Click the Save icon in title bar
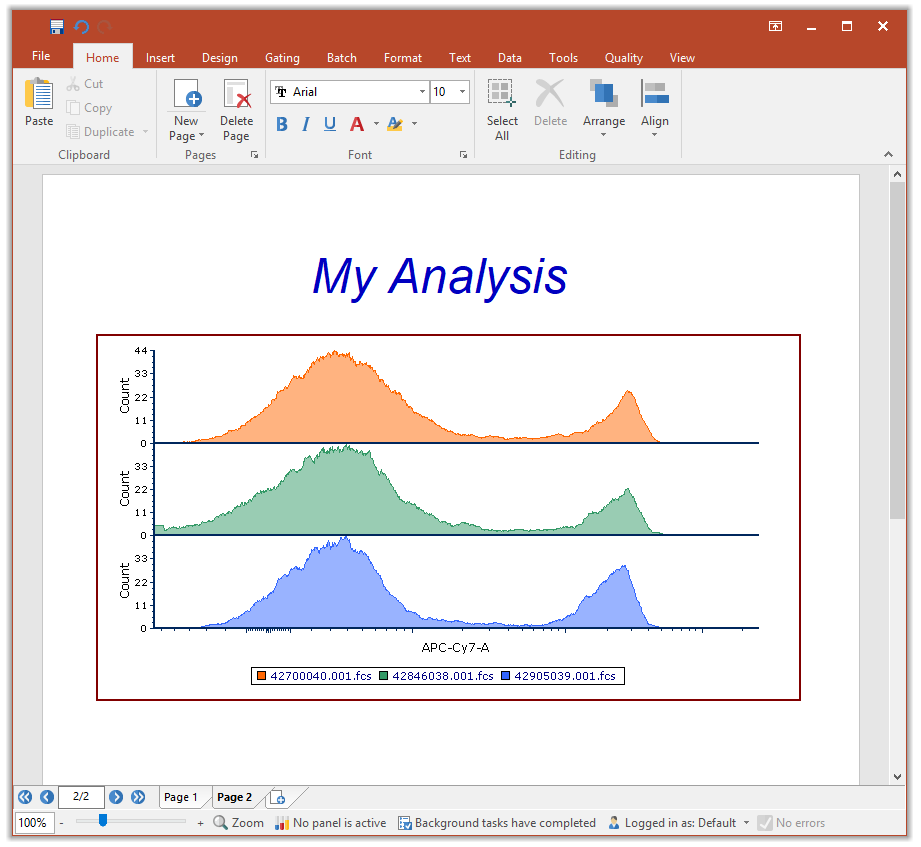 point(57,27)
